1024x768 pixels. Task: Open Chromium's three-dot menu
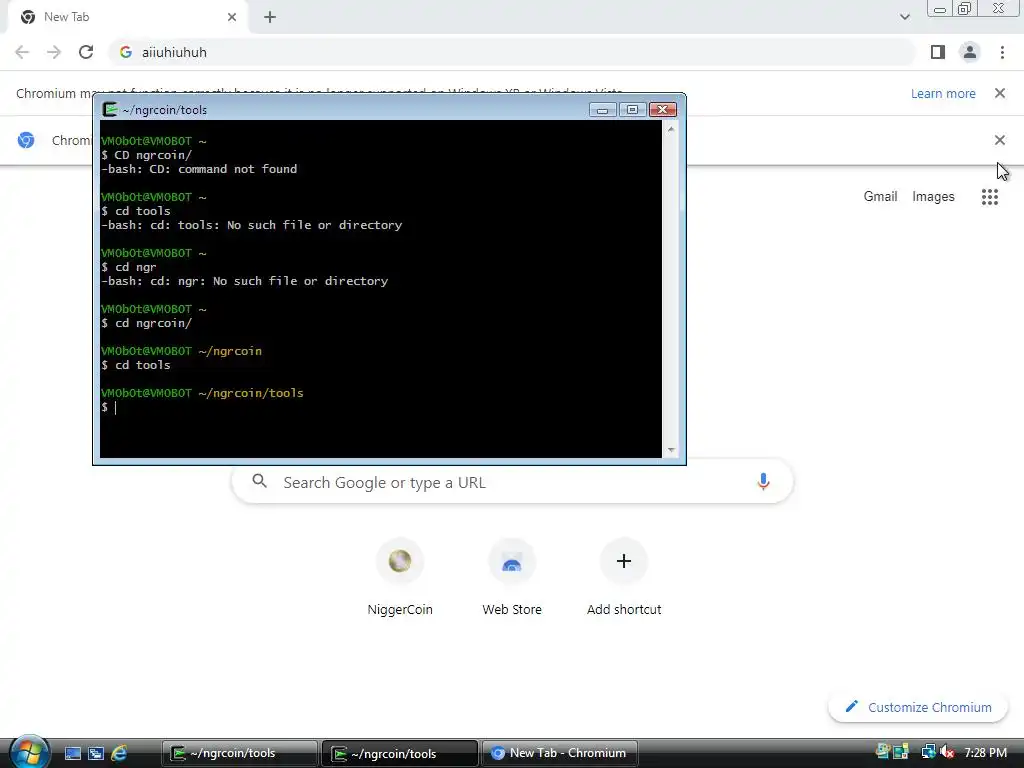point(1002,52)
